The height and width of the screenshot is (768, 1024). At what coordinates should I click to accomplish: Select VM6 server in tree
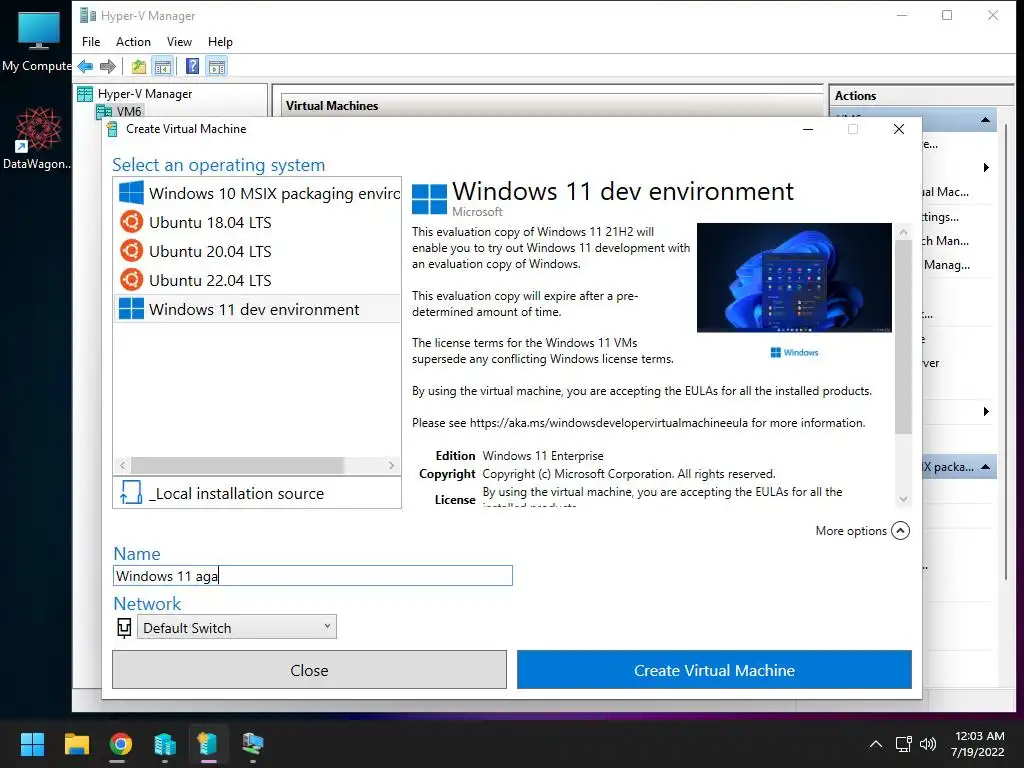(129, 111)
